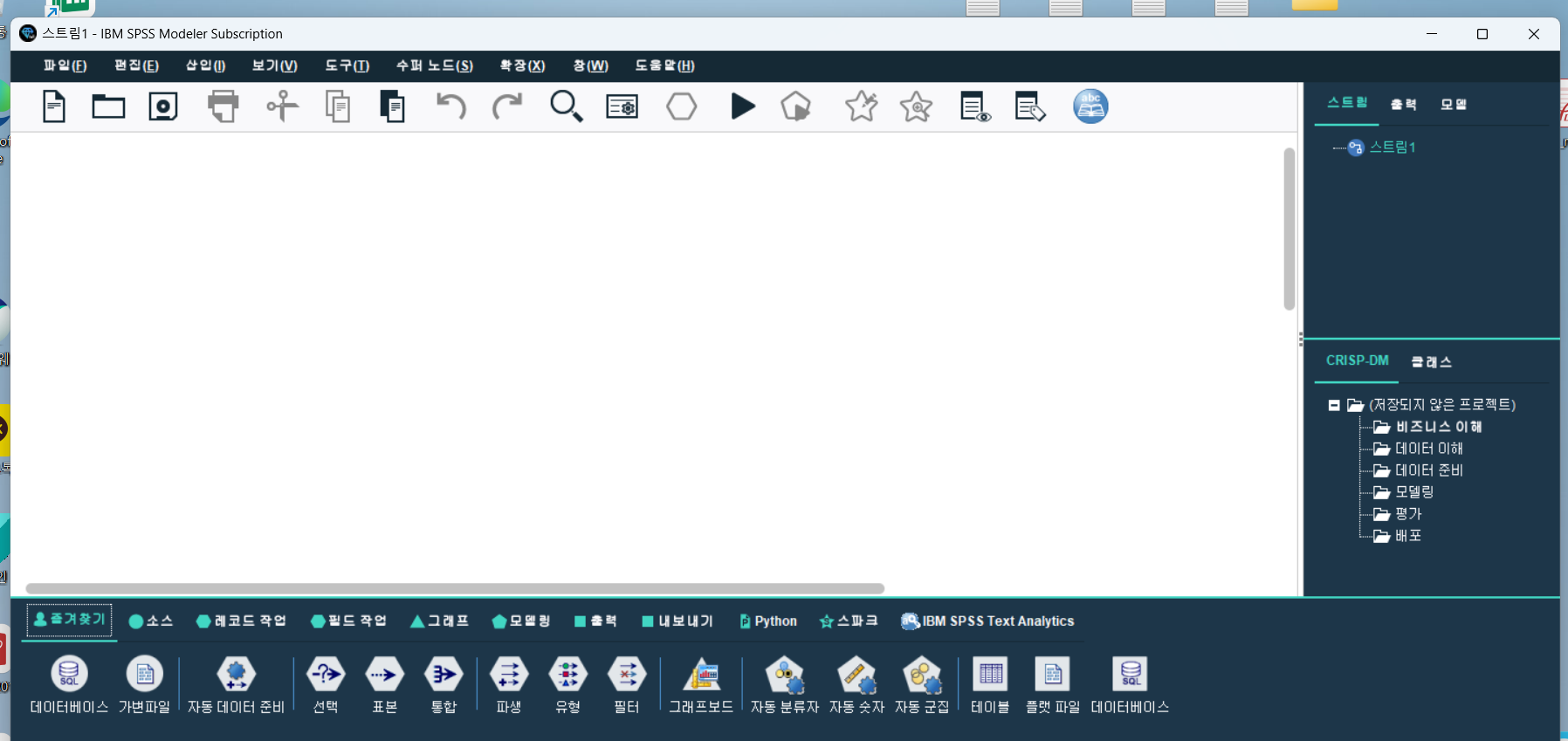This screenshot has width=1568, height=741.
Task: Open the 도움말(H) menu
Action: (665, 65)
